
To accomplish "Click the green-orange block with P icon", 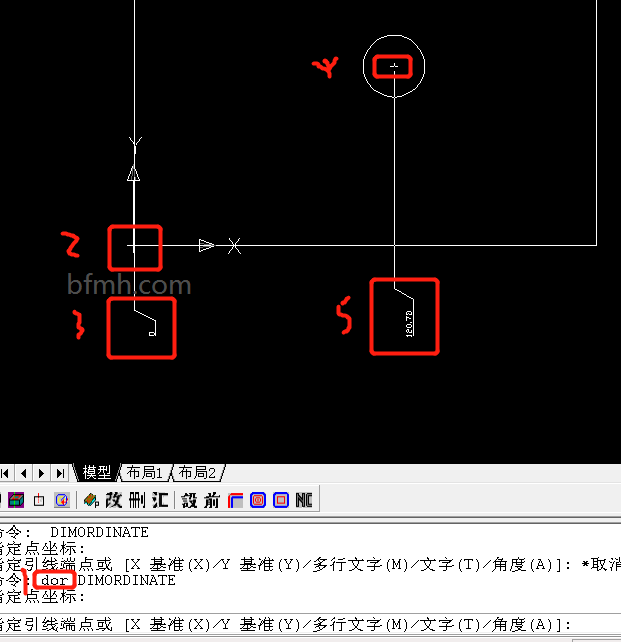I will pos(91,500).
